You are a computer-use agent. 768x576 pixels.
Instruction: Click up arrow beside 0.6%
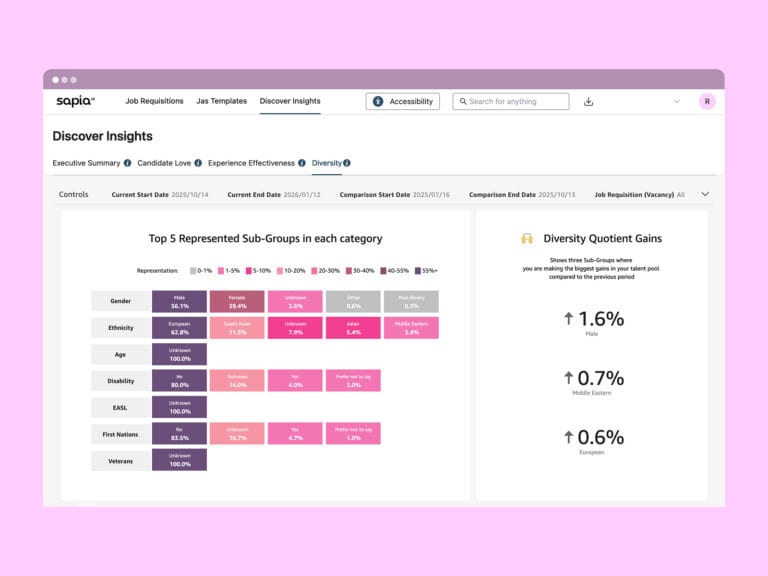point(568,437)
